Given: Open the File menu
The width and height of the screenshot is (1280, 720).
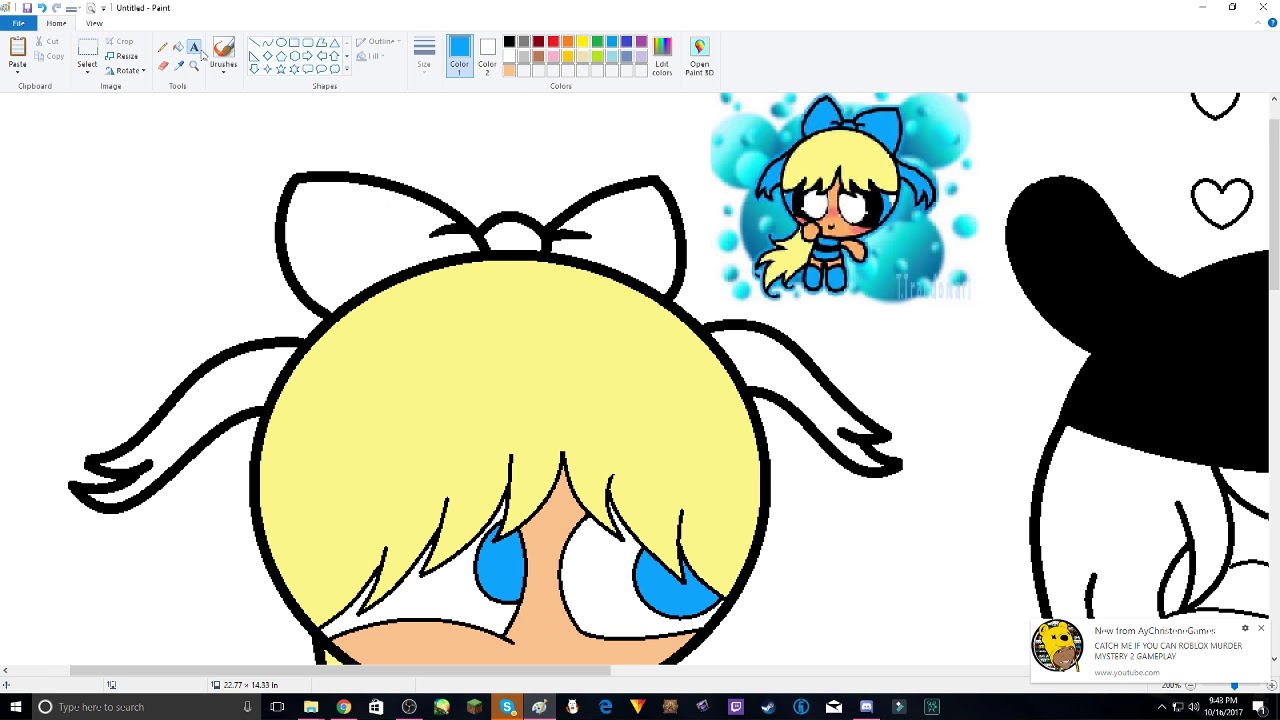Looking at the screenshot, I should (18, 23).
